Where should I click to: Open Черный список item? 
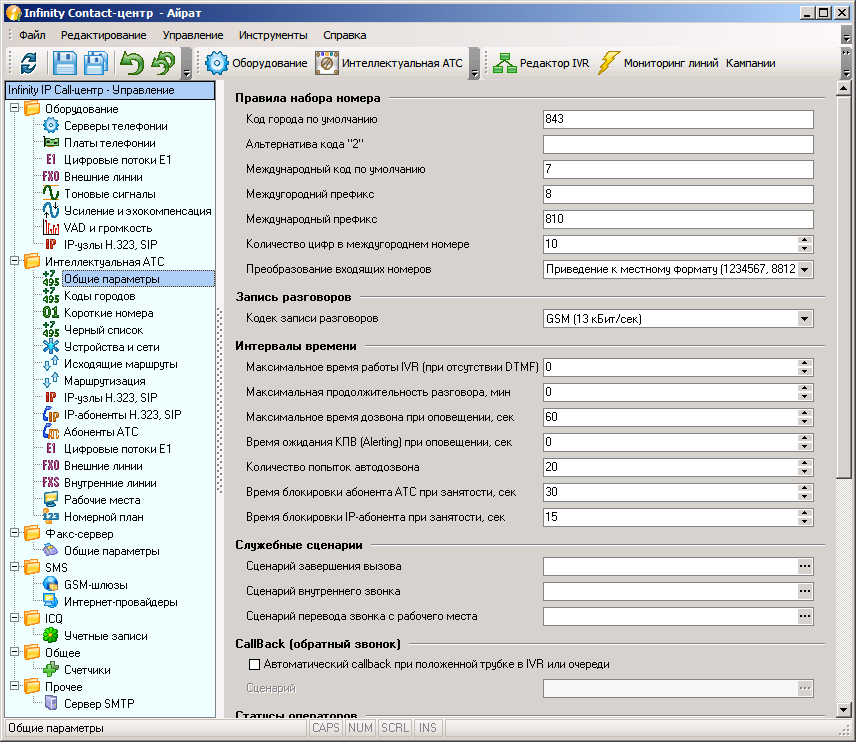(103, 330)
